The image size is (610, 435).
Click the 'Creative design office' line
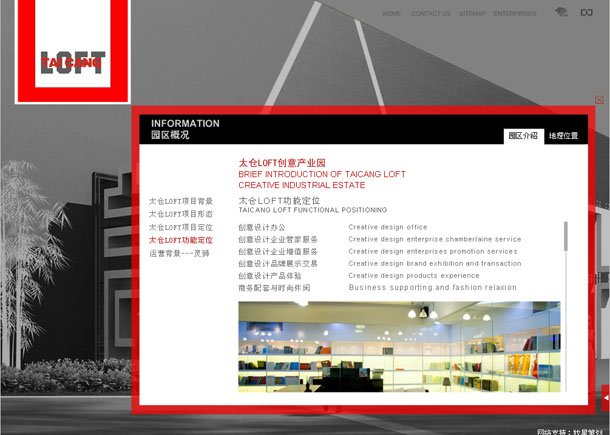[387, 227]
